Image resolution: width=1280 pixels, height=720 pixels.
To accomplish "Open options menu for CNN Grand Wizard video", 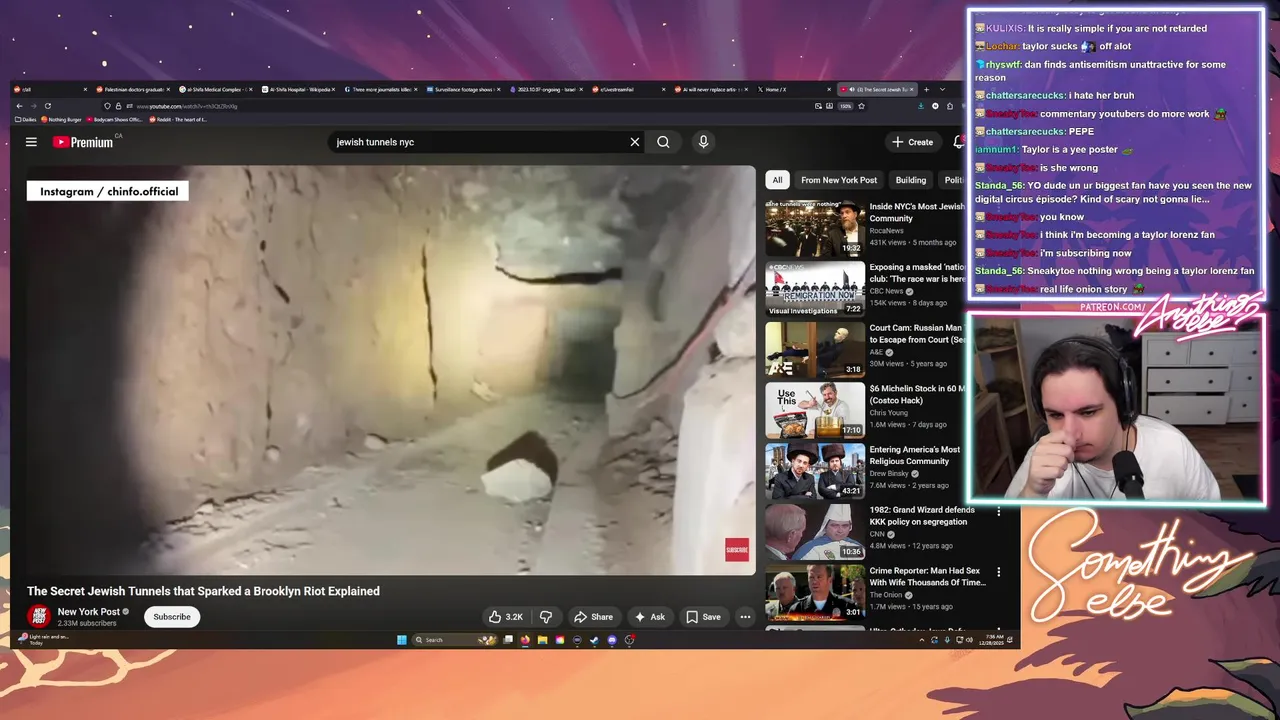I will (x=998, y=511).
